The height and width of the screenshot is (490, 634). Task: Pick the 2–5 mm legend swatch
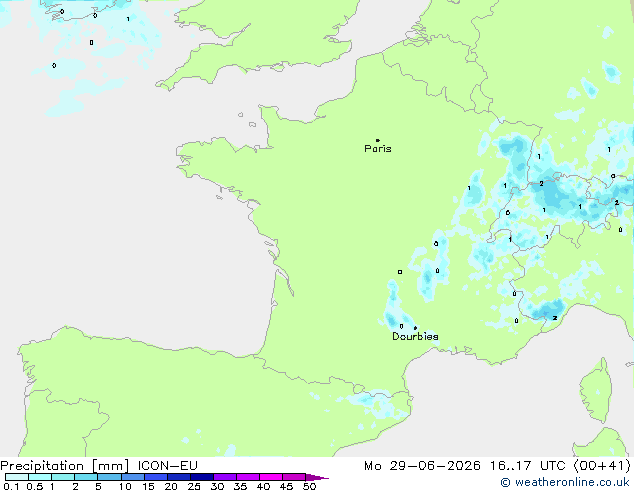tap(86, 477)
